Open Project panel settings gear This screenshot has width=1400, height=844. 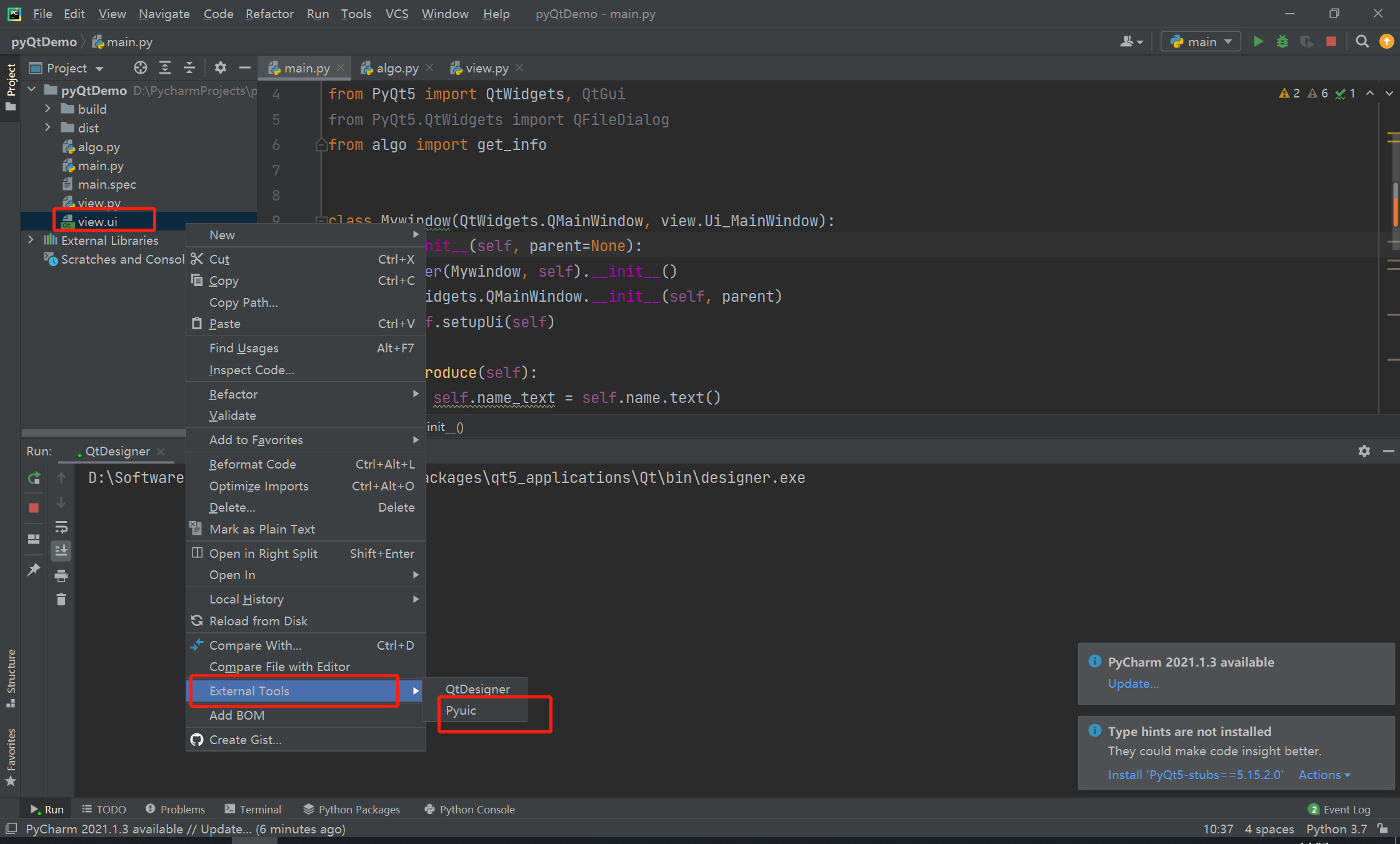220,68
